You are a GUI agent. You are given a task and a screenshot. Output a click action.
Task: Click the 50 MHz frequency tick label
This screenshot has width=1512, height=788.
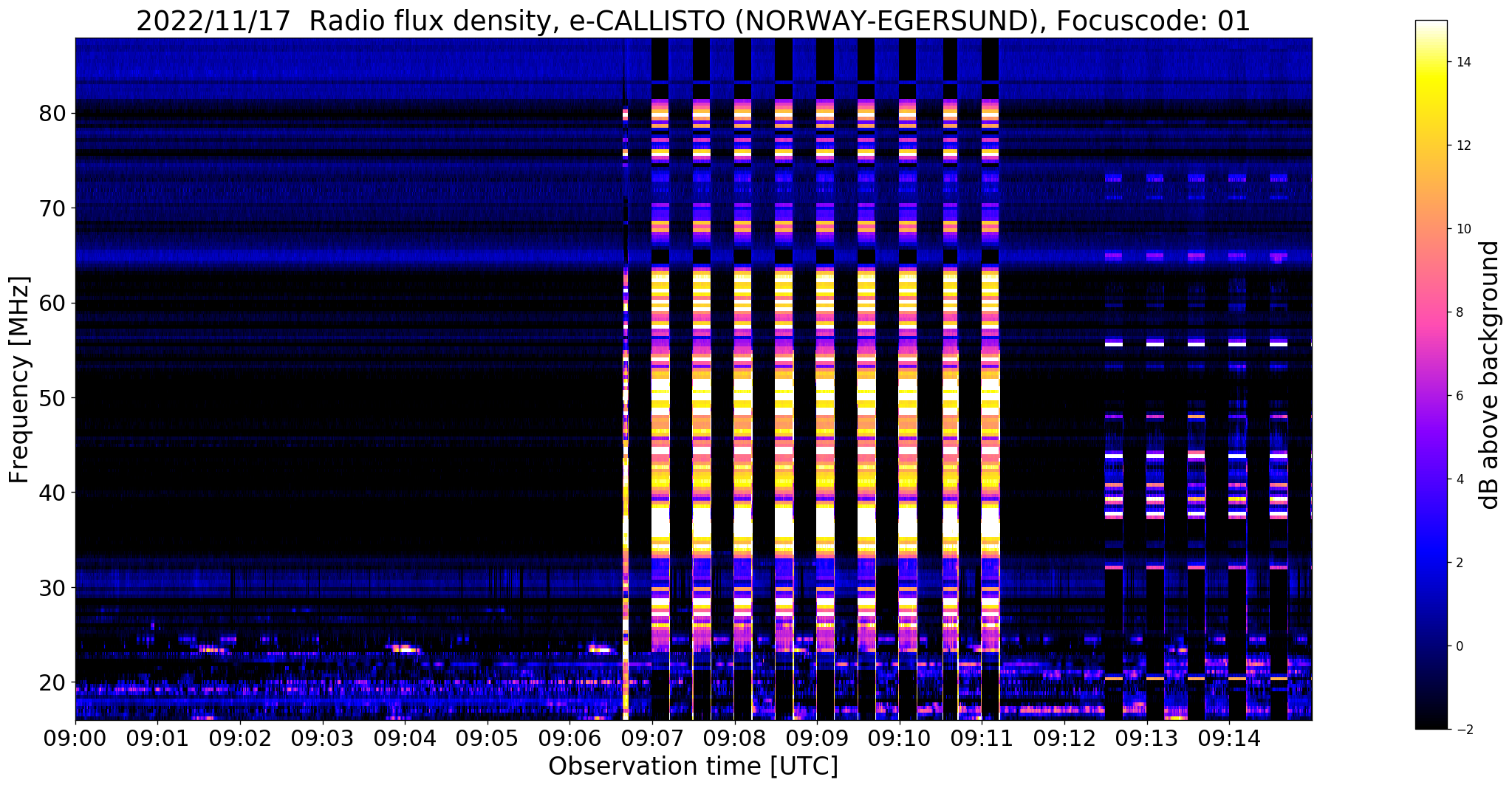click(52, 398)
